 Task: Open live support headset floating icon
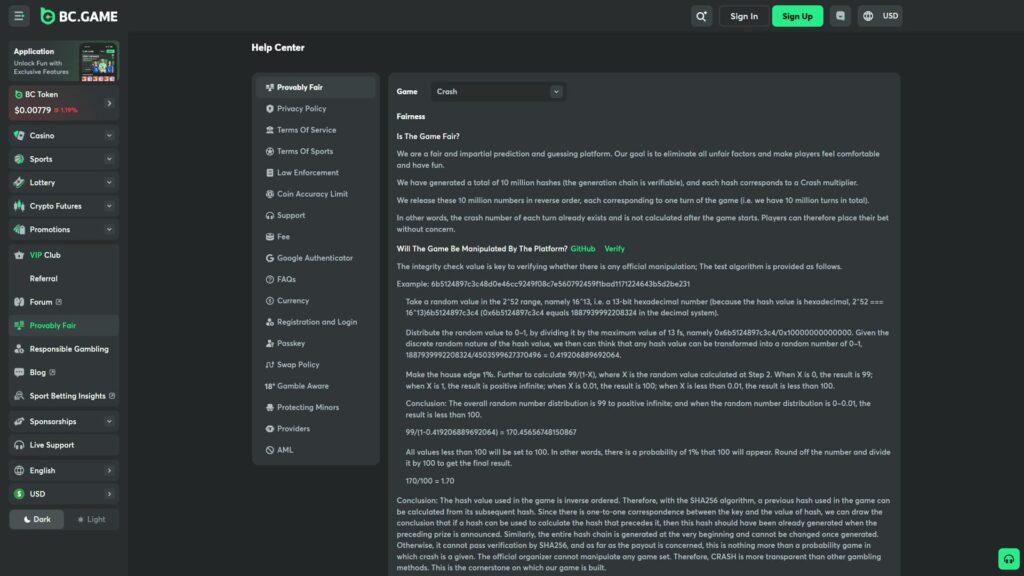pos(1008,559)
